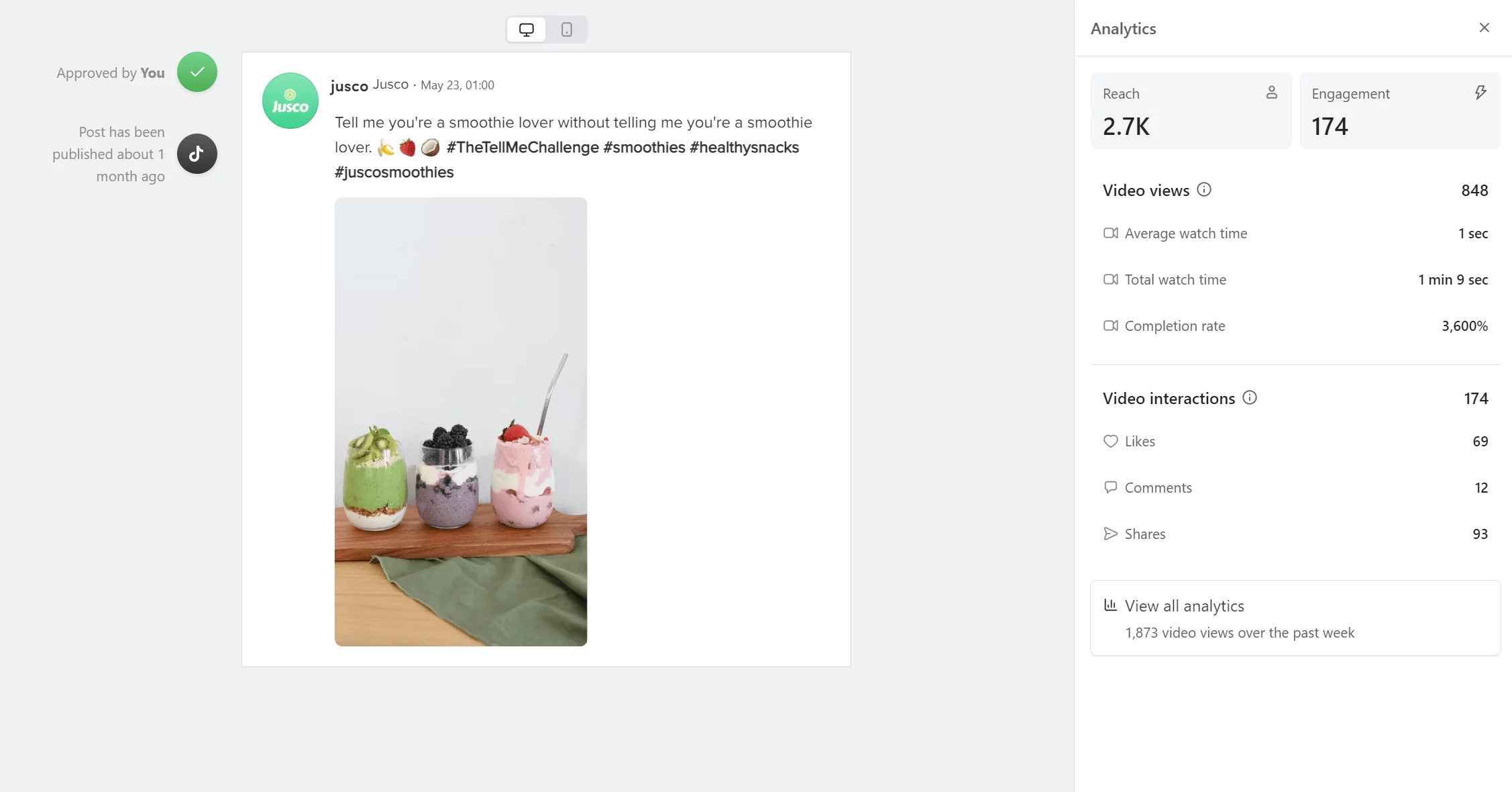Click the reach person/profile icon

[1272, 93]
